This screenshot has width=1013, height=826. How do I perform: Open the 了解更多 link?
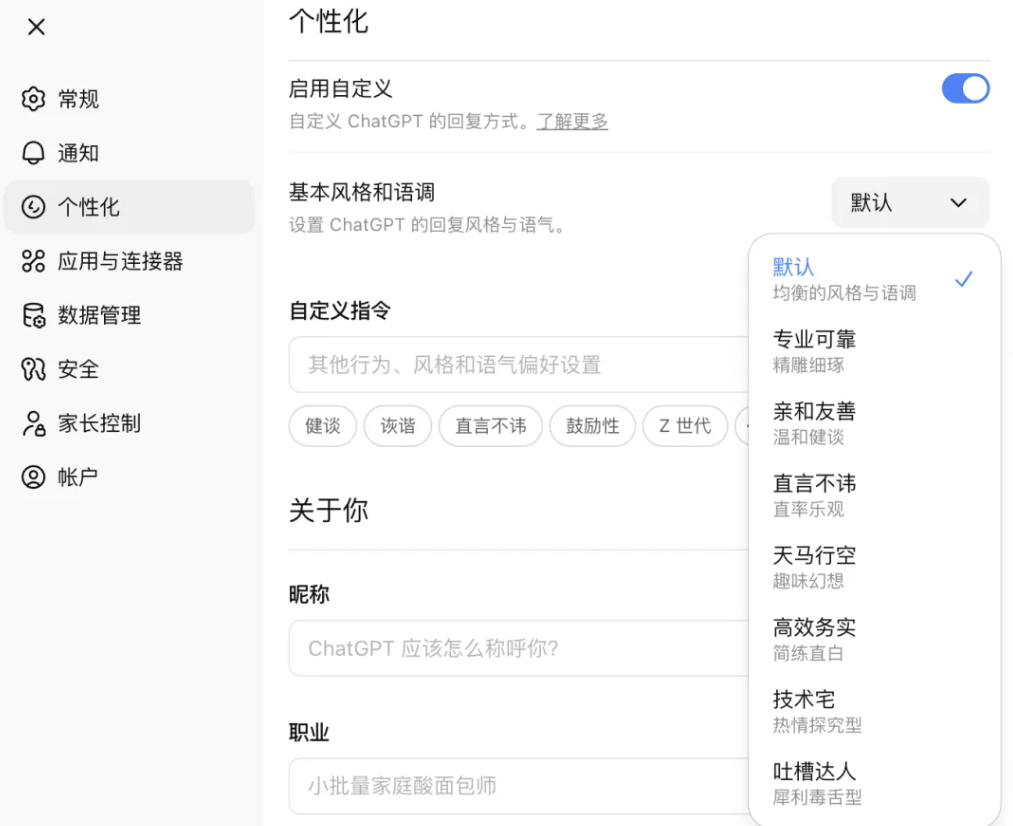572,121
